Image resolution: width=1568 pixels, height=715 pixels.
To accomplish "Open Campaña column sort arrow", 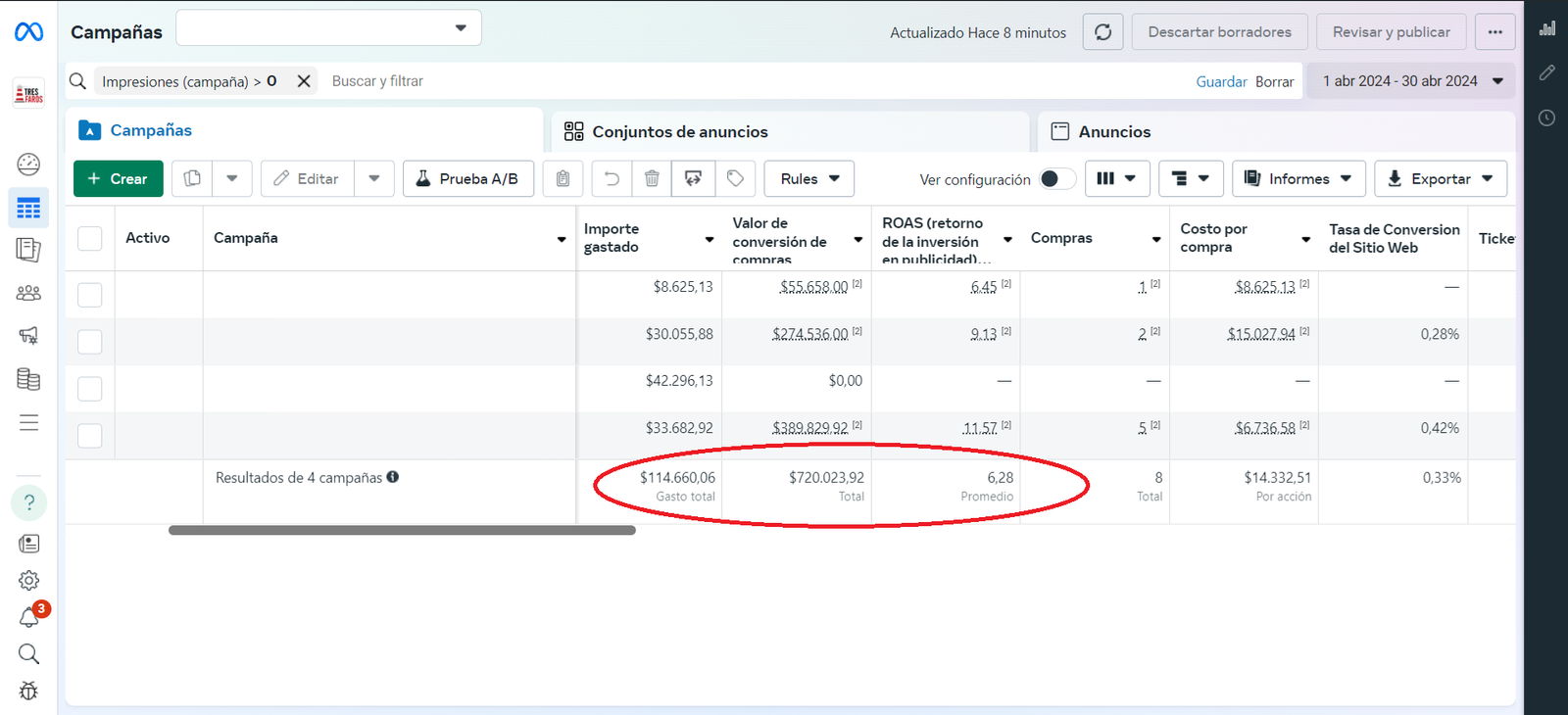I will point(562,239).
